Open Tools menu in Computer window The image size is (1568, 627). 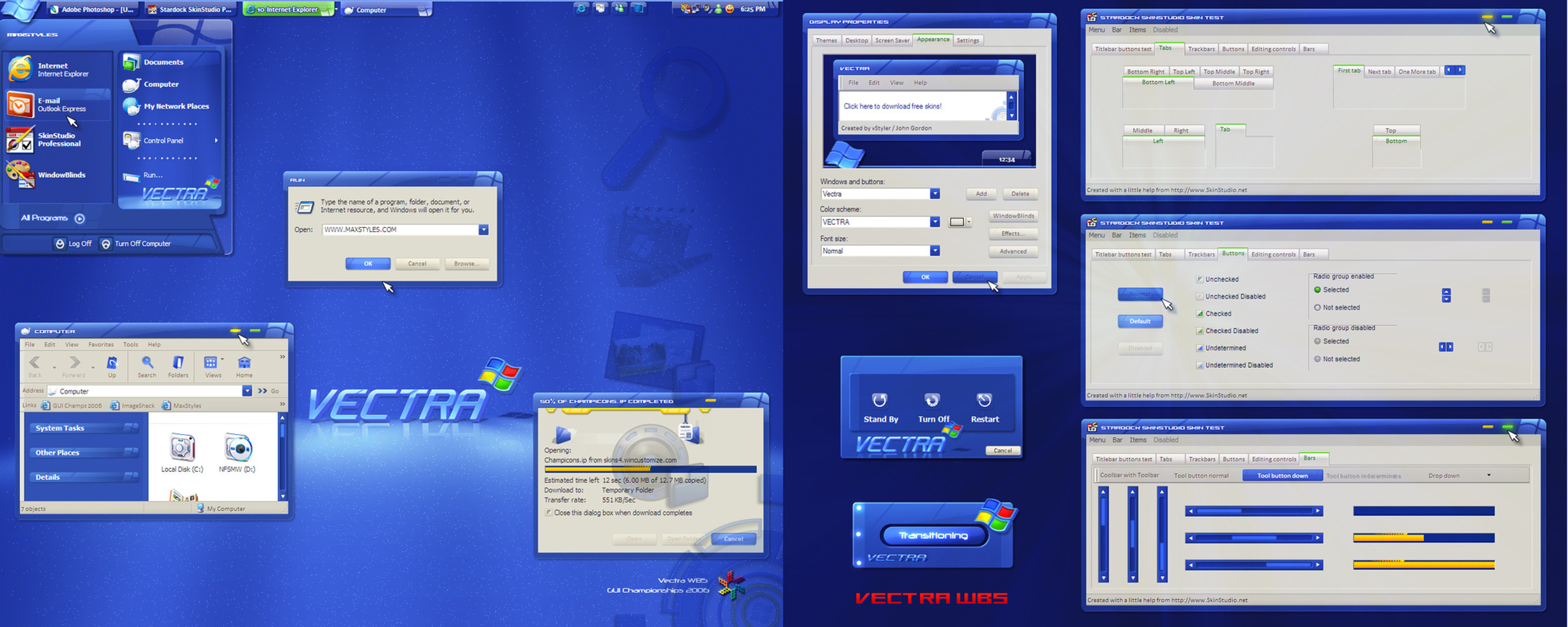[x=130, y=344]
